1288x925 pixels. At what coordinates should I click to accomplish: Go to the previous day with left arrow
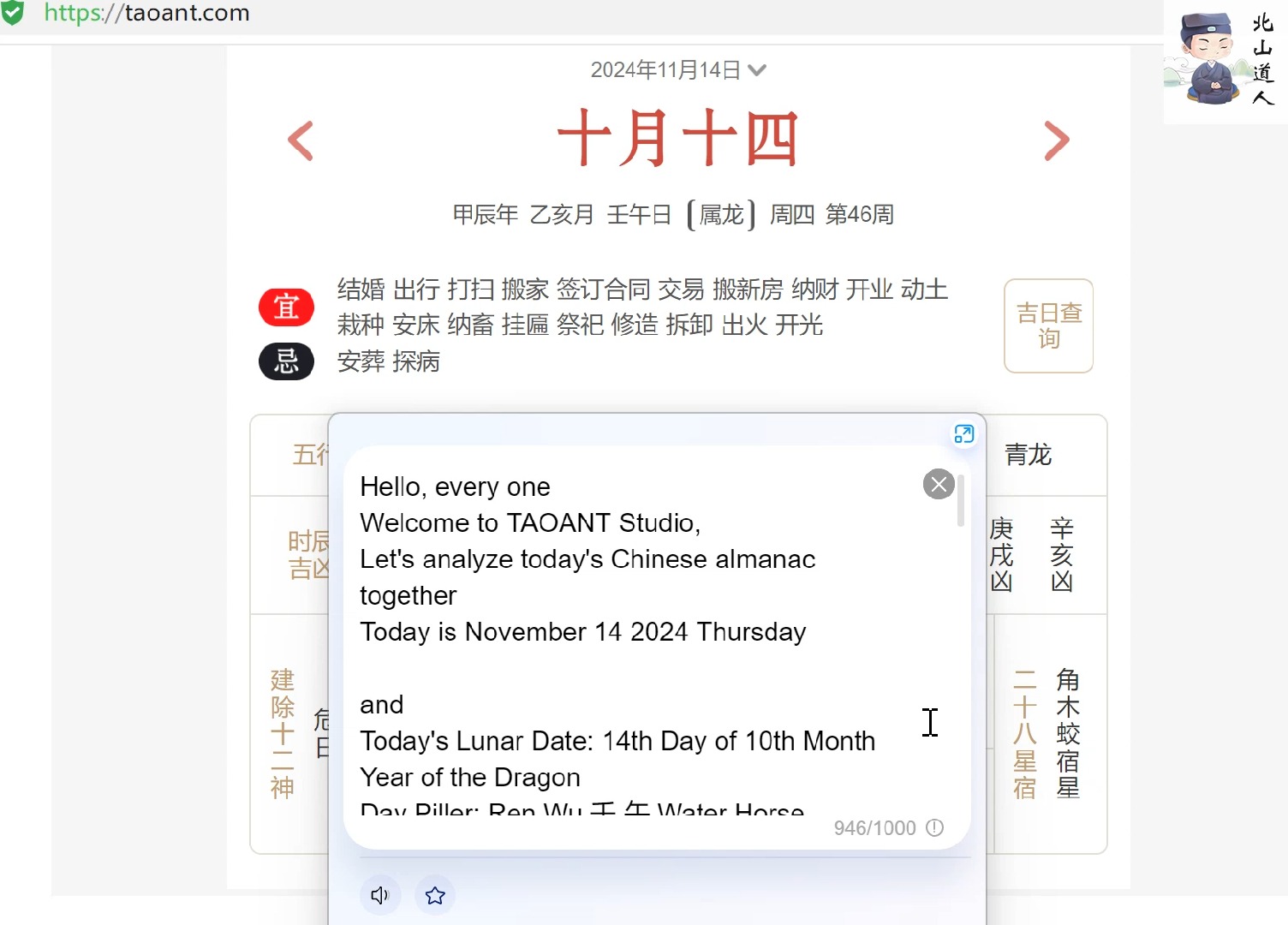301,141
